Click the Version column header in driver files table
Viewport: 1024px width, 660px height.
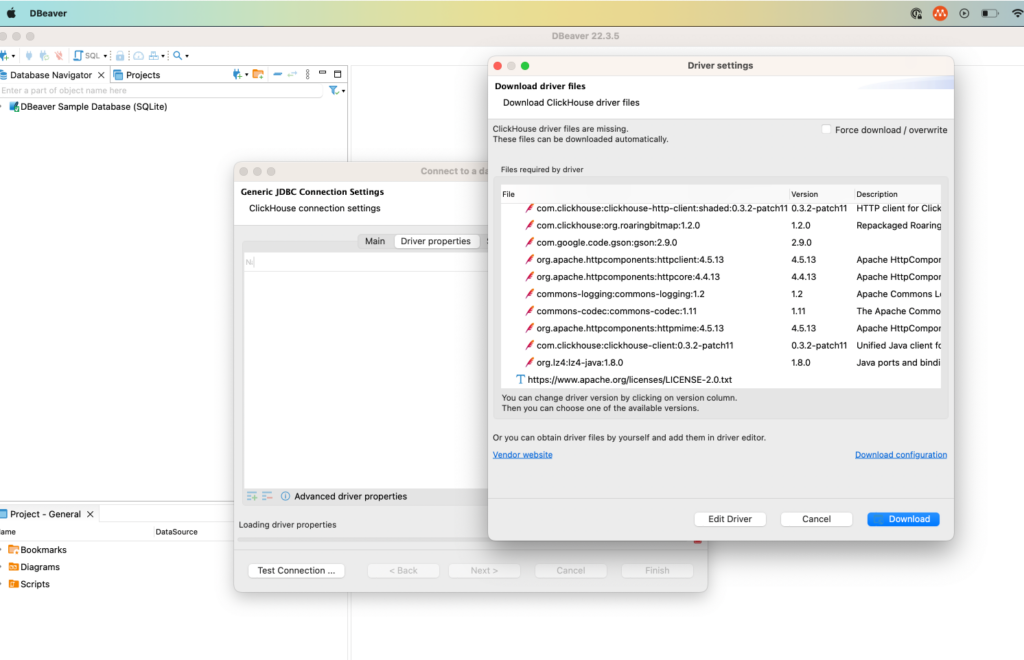point(821,195)
